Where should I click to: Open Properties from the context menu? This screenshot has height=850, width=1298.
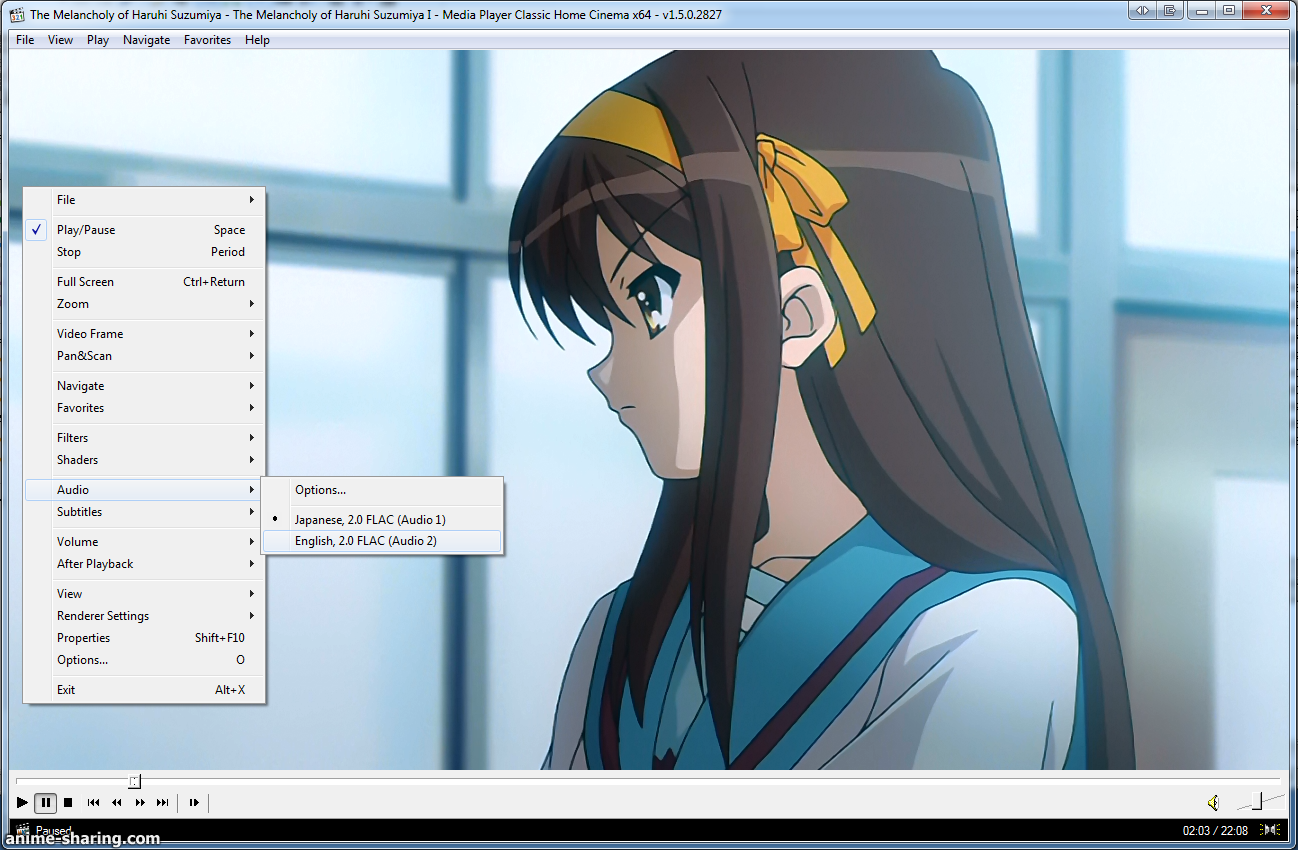tap(144, 638)
